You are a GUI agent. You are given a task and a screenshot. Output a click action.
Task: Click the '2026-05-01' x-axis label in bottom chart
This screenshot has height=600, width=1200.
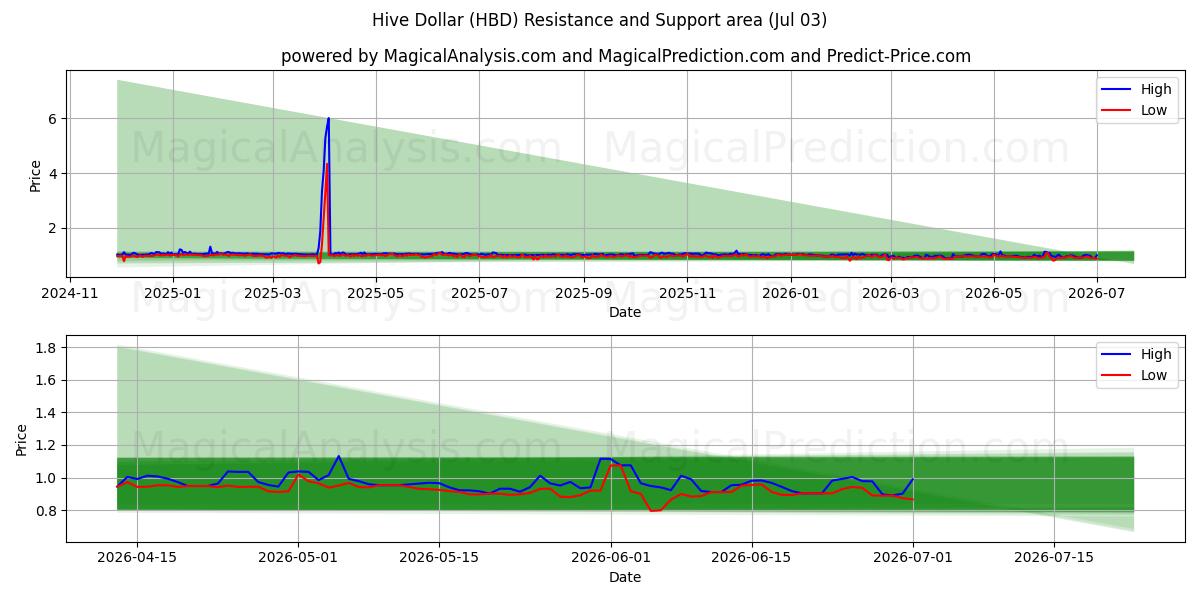[x=299, y=558]
